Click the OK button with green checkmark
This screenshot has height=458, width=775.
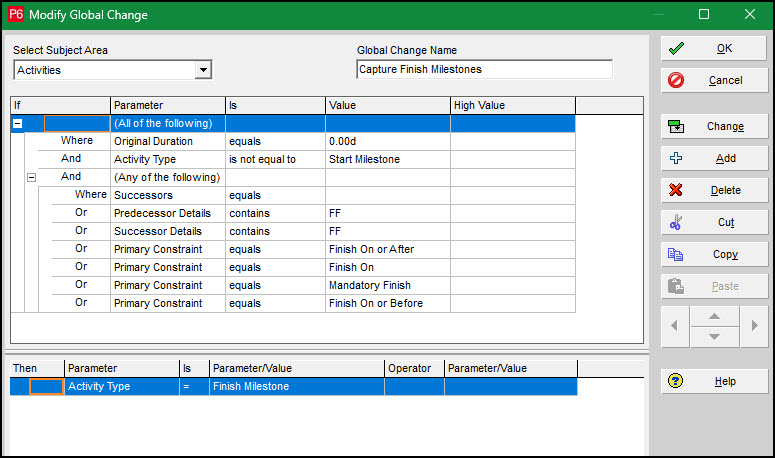[714, 48]
